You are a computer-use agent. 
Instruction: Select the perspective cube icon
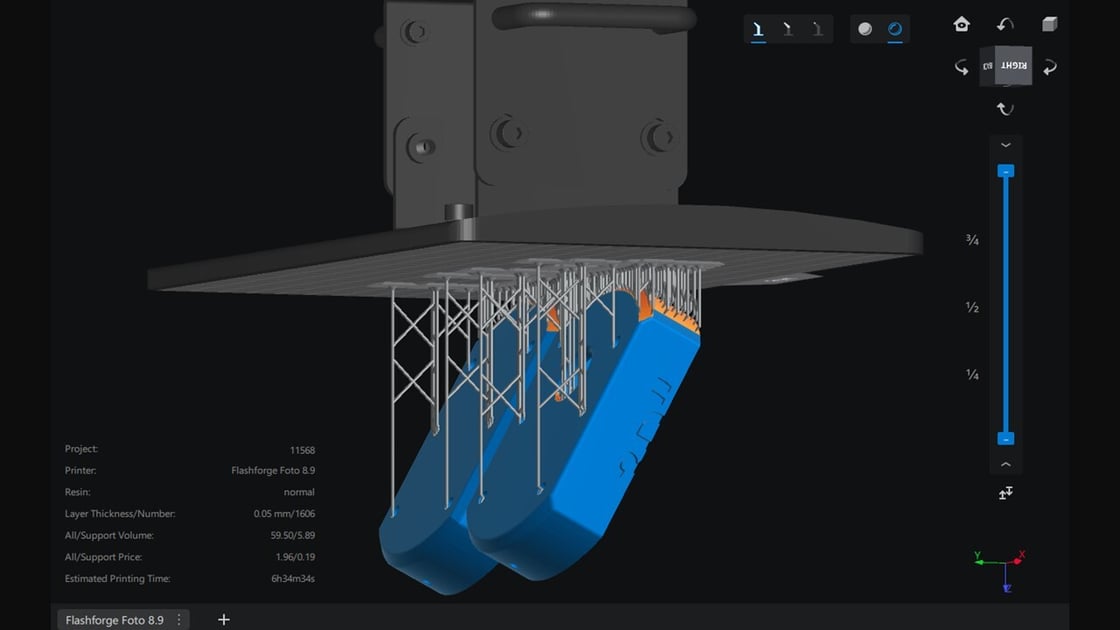(x=1050, y=23)
